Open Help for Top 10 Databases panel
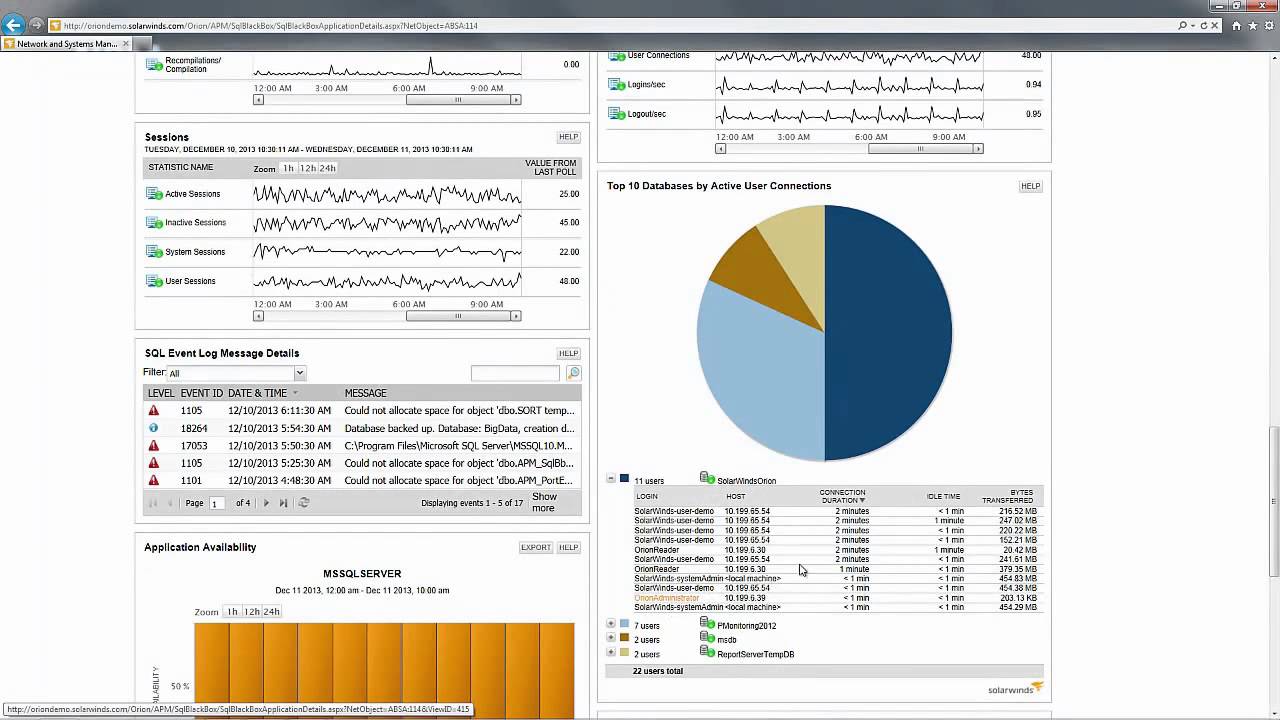Viewport: 1280px width, 720px height. pyautogui.click(x=1030, y=186)
